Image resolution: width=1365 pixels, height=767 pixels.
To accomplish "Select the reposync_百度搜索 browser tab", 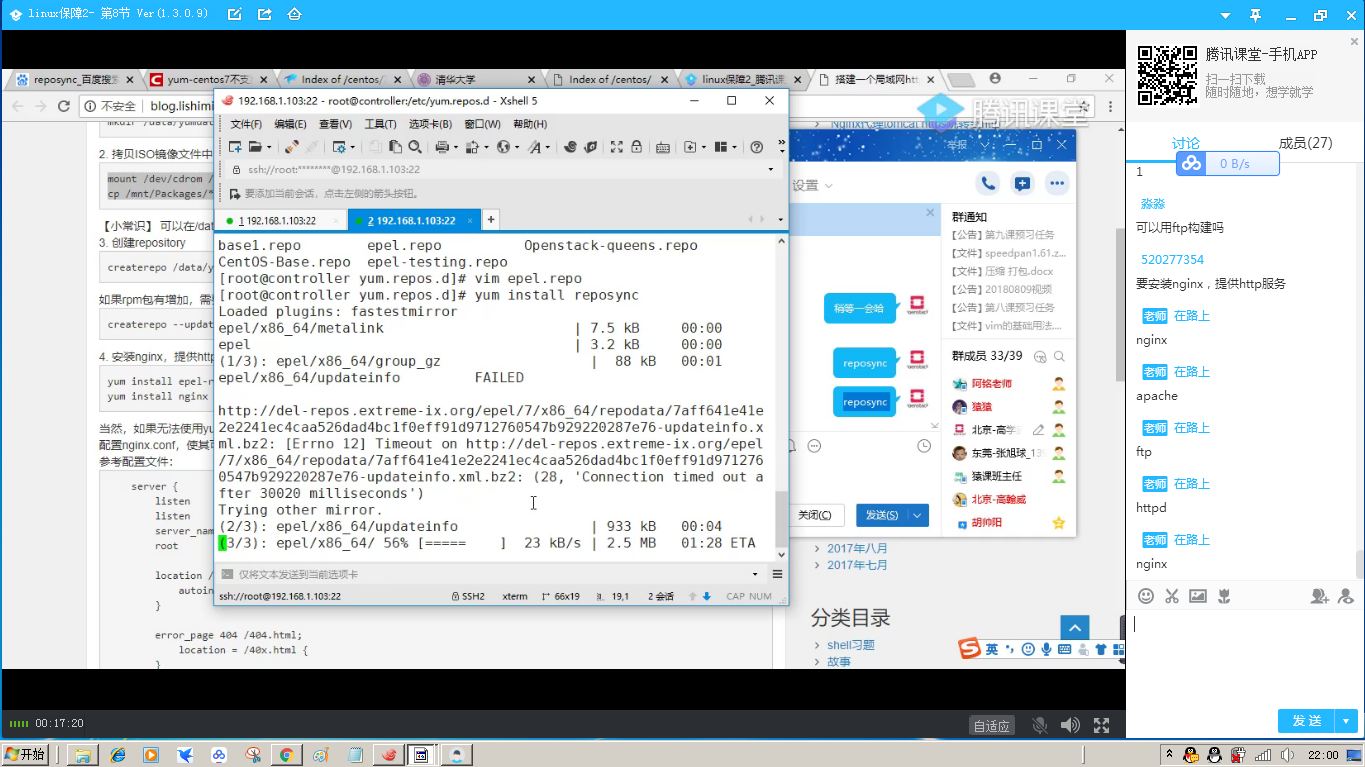I will point(72,79).
